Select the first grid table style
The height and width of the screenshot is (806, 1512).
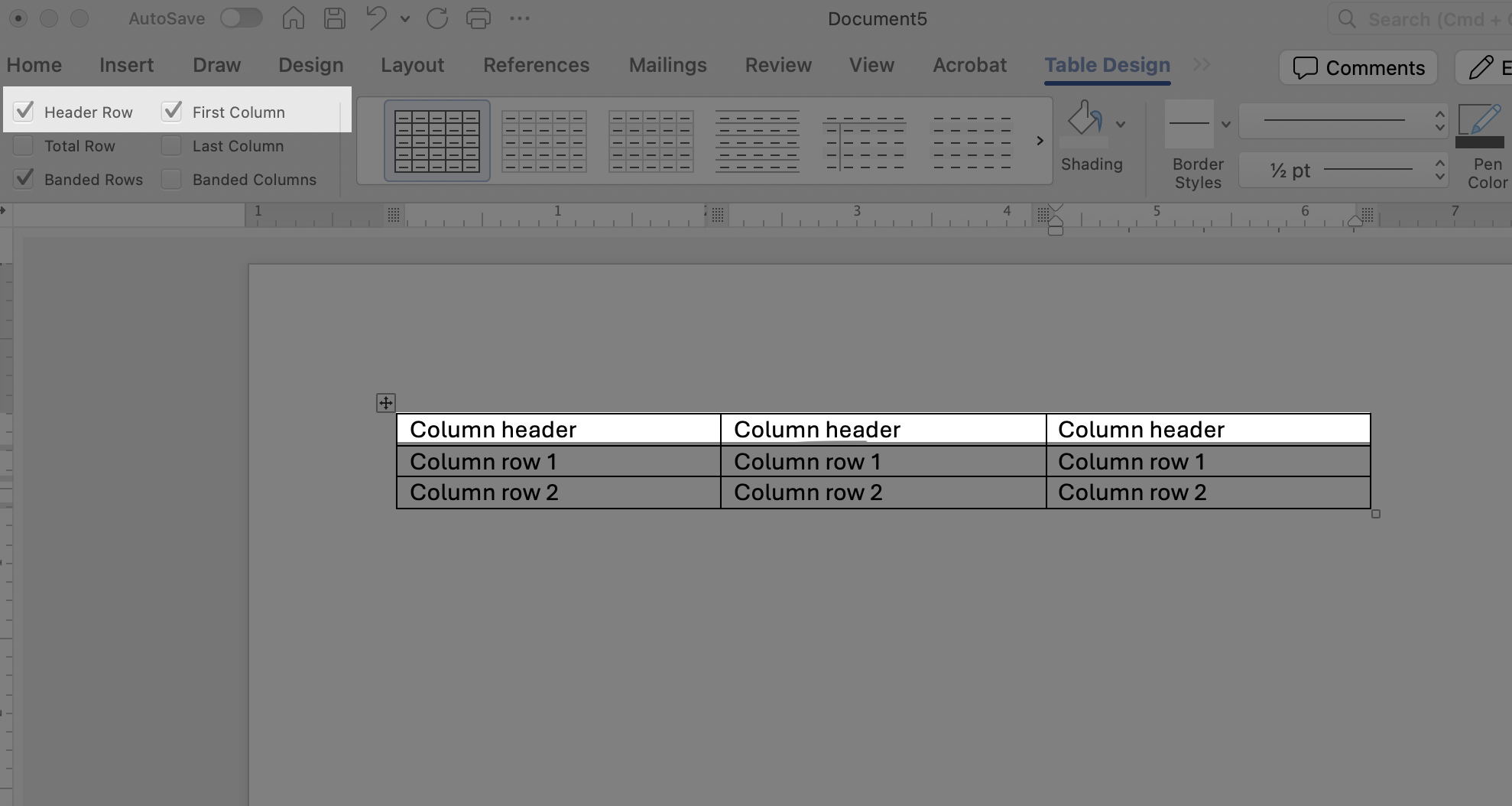[437, 141]
